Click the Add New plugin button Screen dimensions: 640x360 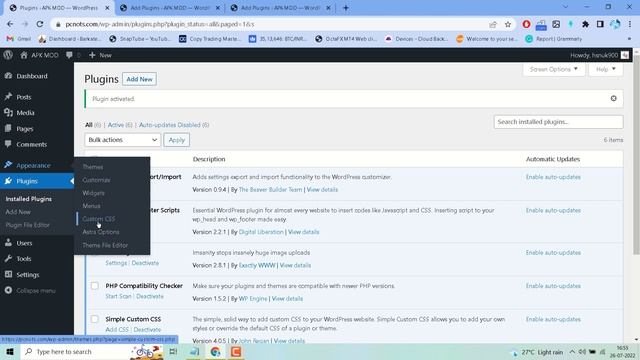(139, 79)
